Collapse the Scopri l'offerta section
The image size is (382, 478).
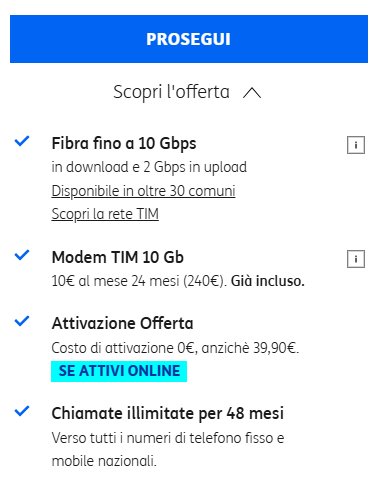(x=187, y=92)
